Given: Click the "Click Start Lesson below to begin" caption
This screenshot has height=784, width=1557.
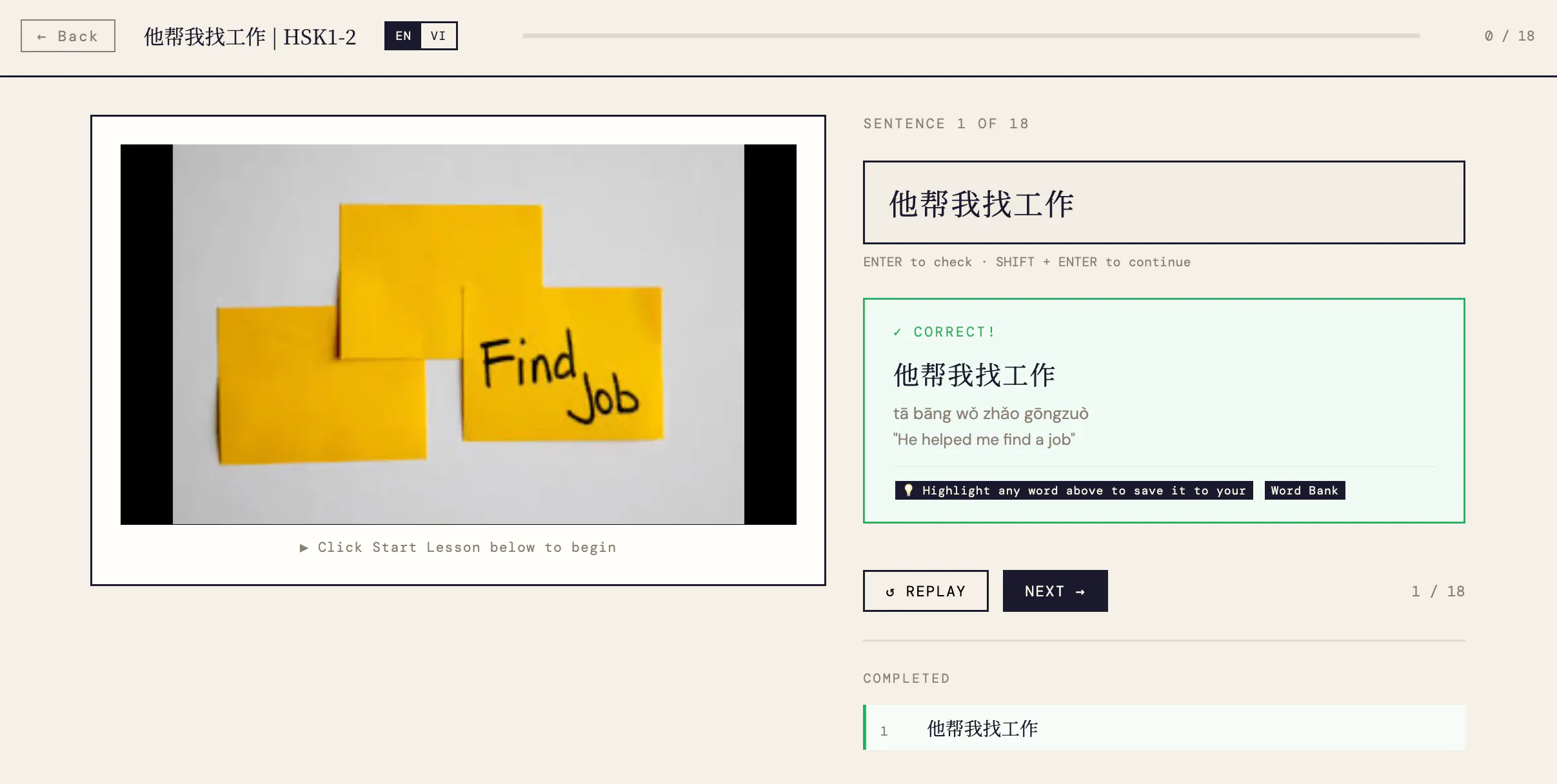Looking at the screenshot, I should (458, 547).
